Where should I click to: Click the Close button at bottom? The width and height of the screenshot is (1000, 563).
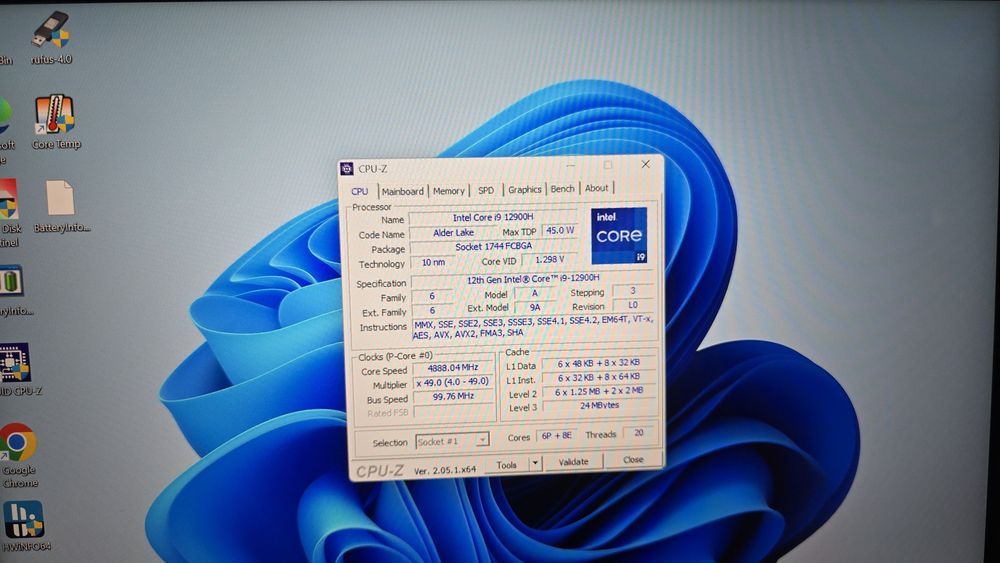[633, 460]
